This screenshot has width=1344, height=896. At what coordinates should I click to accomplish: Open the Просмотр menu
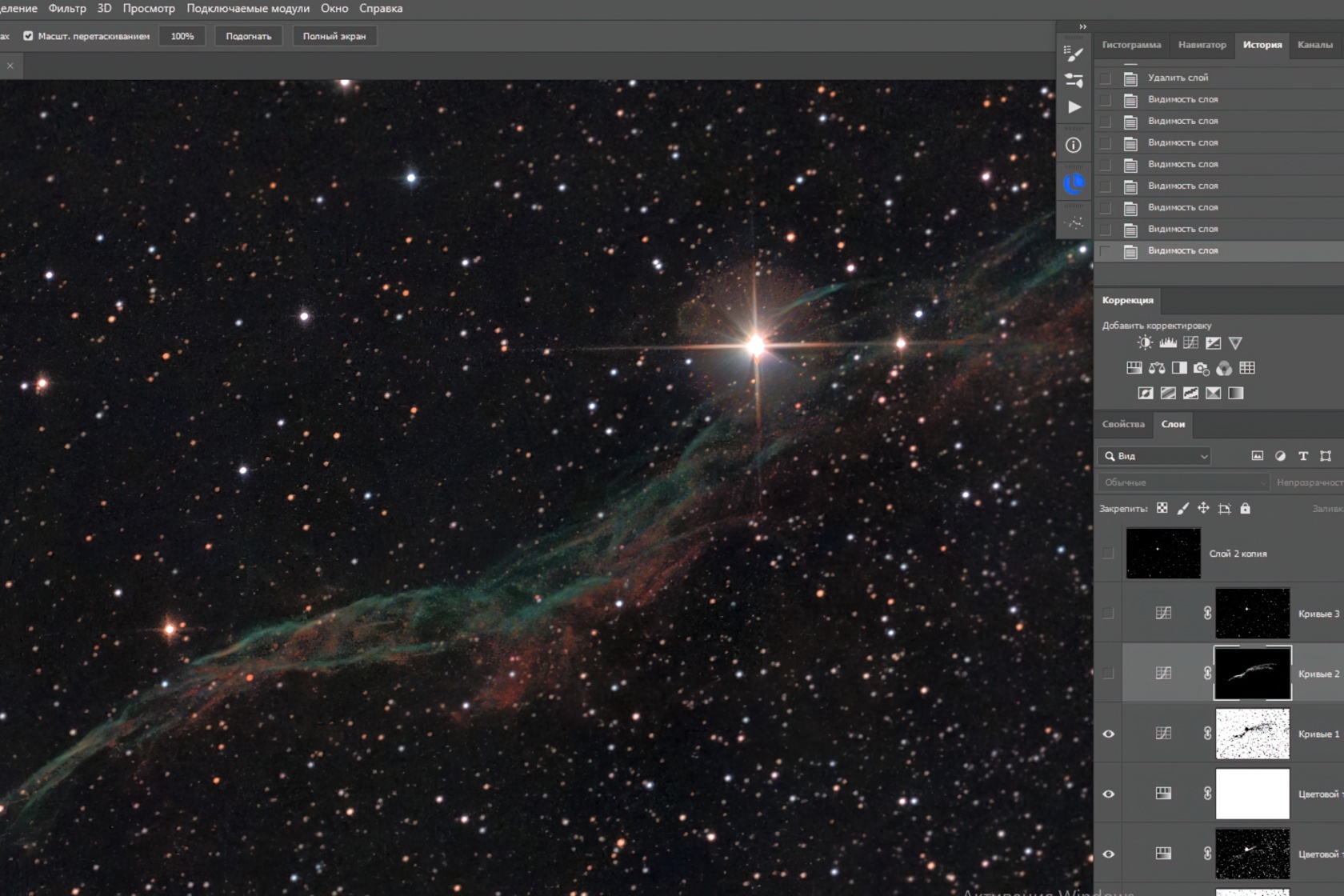tap(149, 8)
